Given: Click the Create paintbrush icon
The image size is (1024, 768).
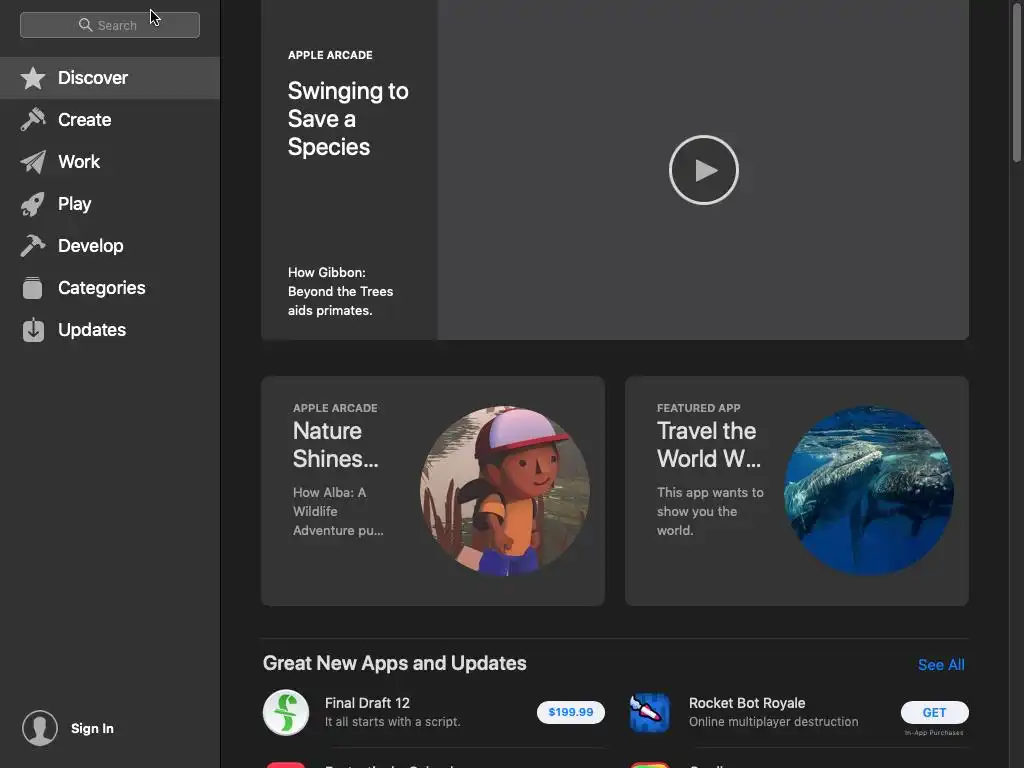Looking at the screenshot, I should pos(33,120).
